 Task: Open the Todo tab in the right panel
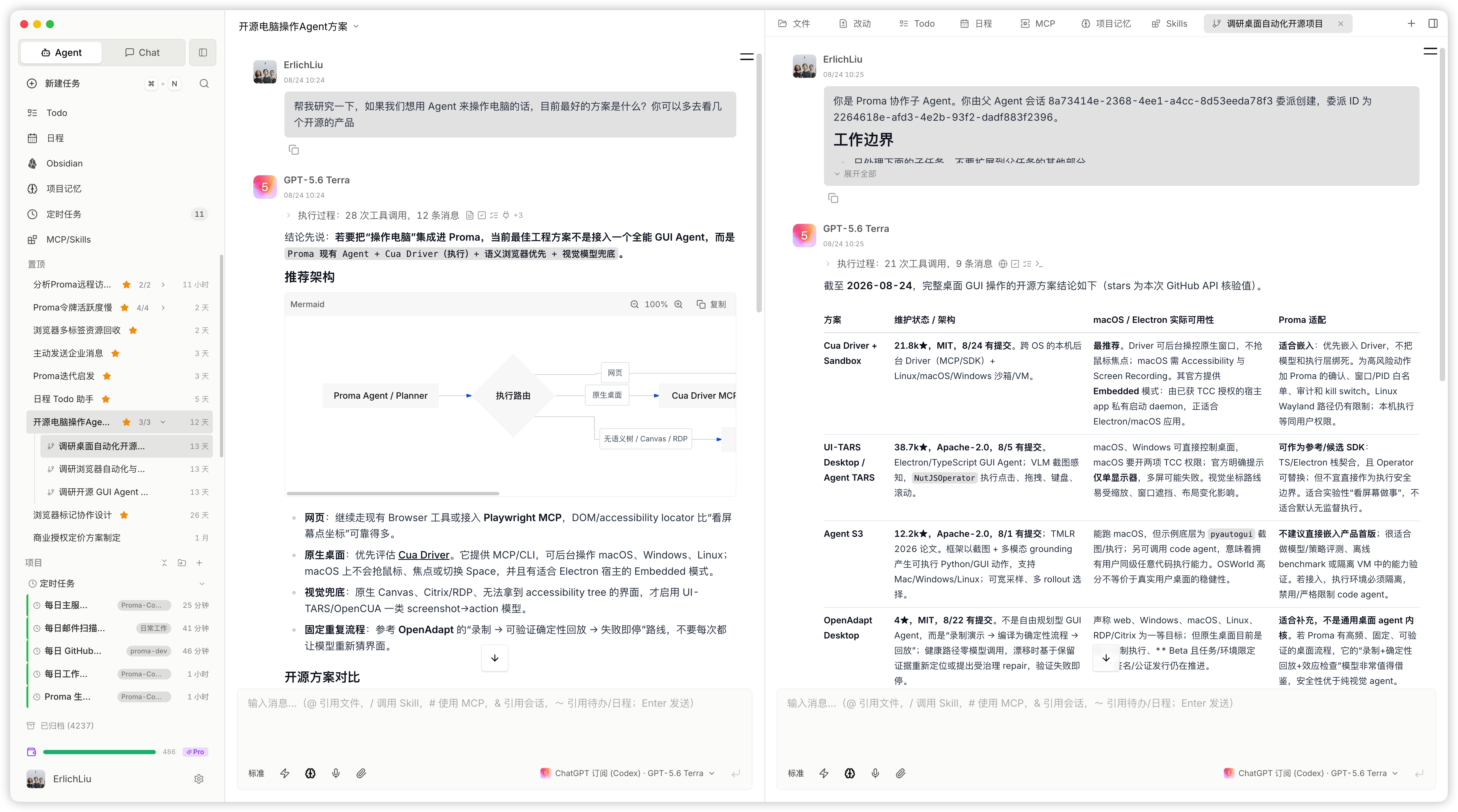[x=917, y=24]
